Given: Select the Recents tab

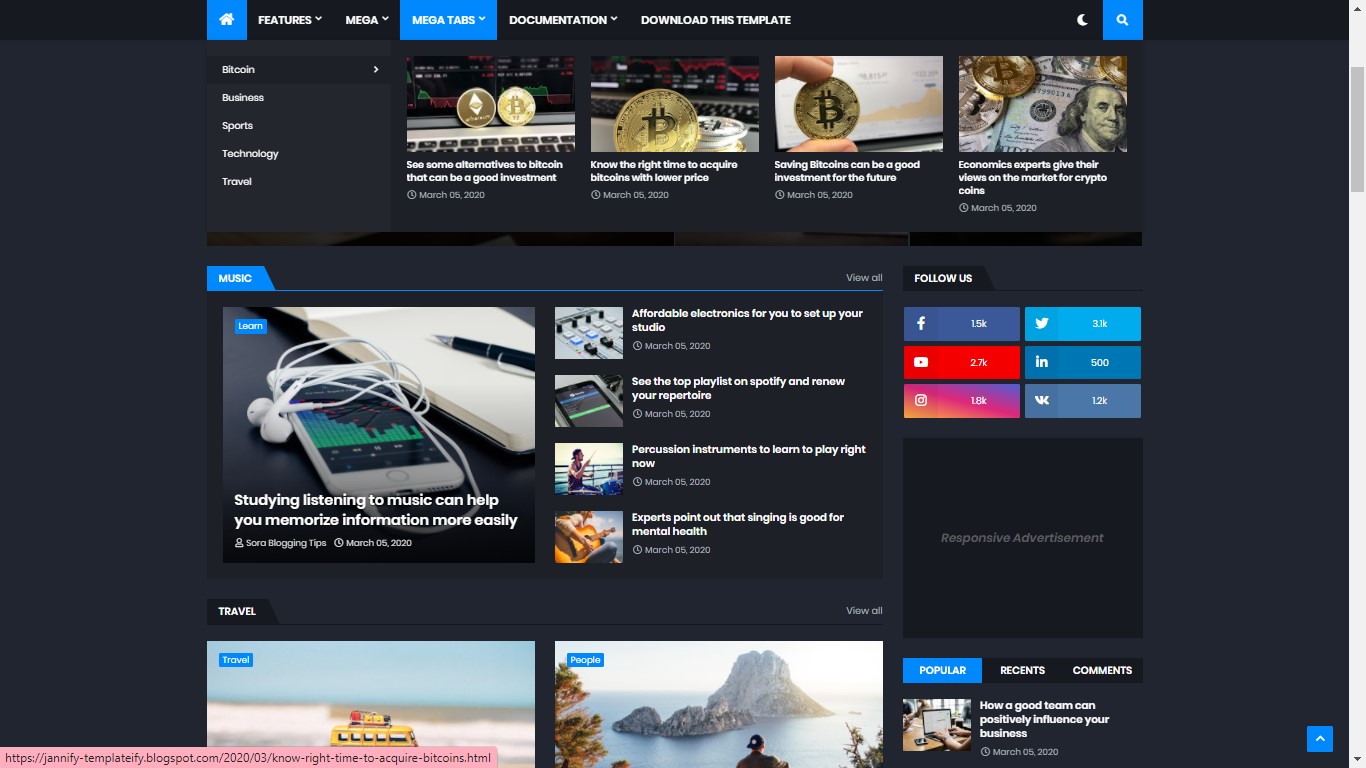Looking at the screenshot, I should pos(1022,670).
